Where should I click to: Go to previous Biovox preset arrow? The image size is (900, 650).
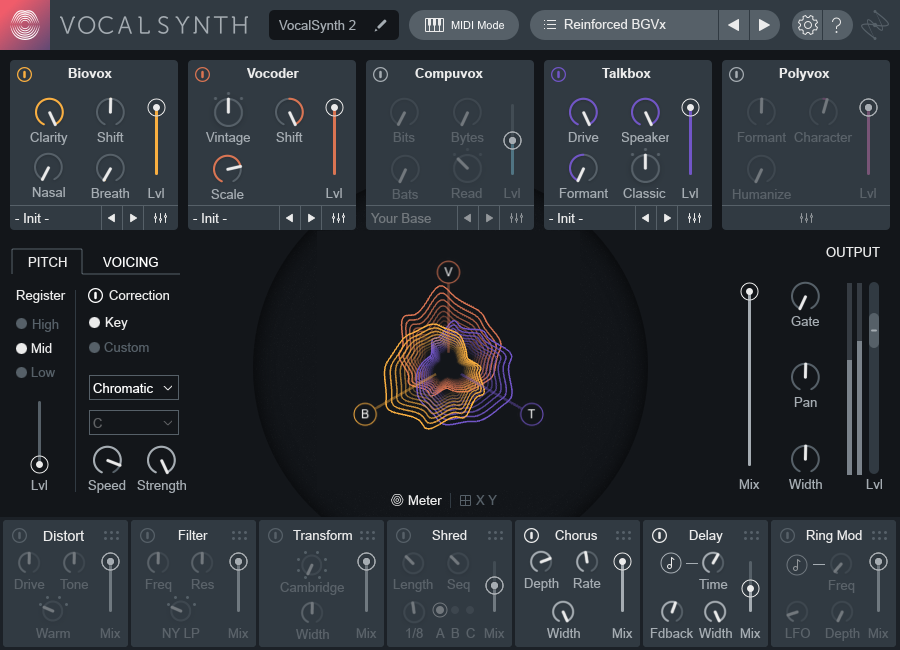[111, 218]
